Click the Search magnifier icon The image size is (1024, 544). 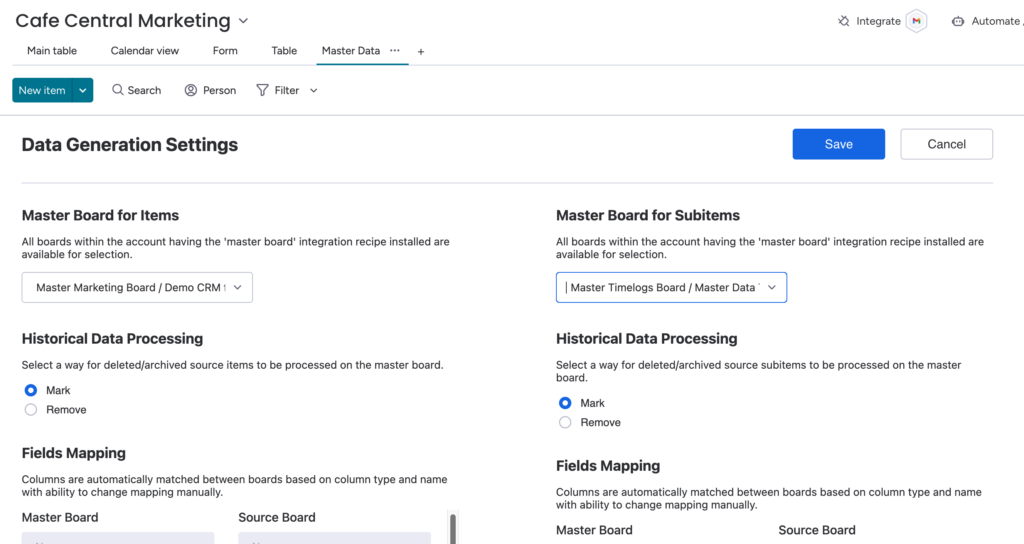tap(118, 90)
